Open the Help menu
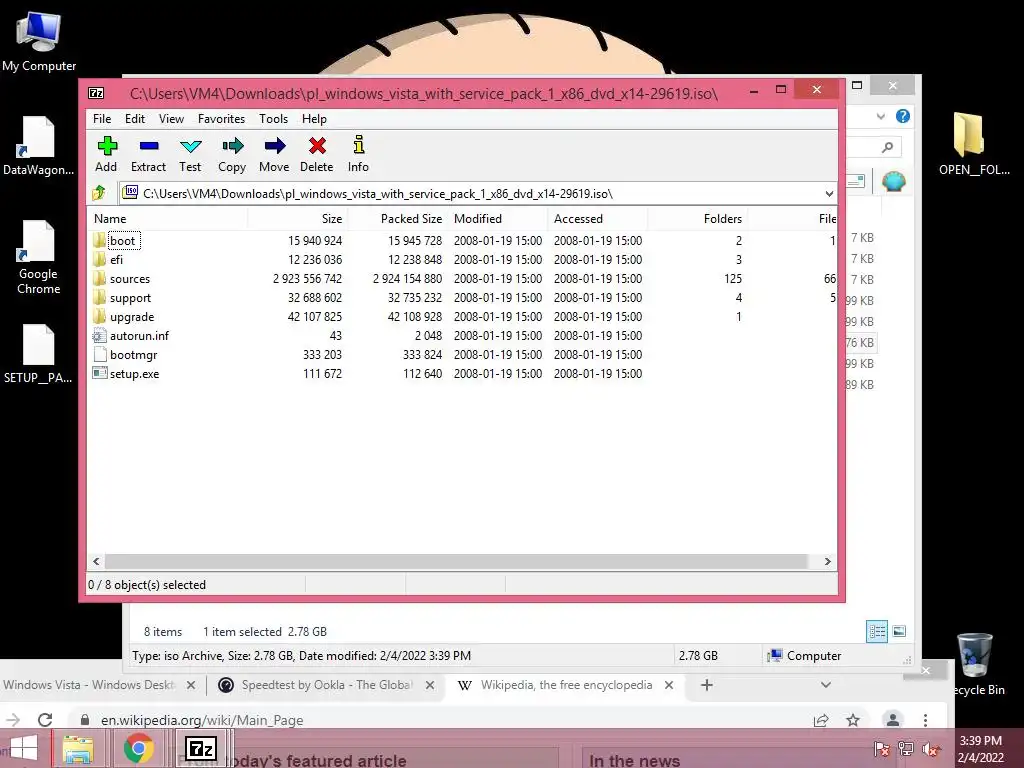The height and width of the screenshot is (768, 1024). (x=314, y=119)
